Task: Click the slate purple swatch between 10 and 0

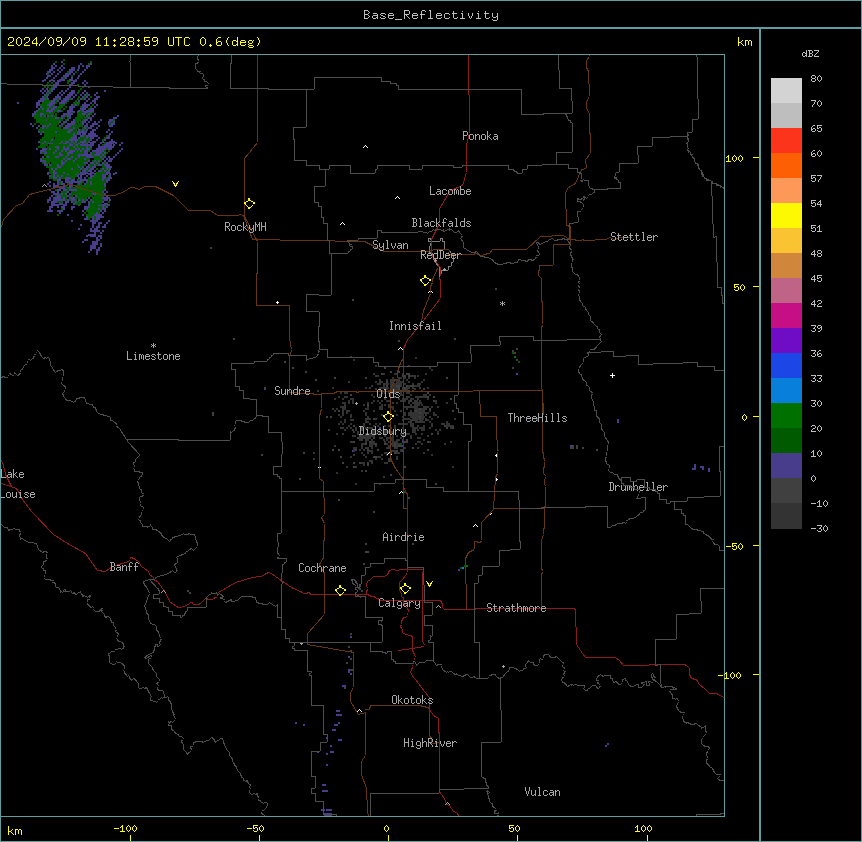Action: pos(786,466)
